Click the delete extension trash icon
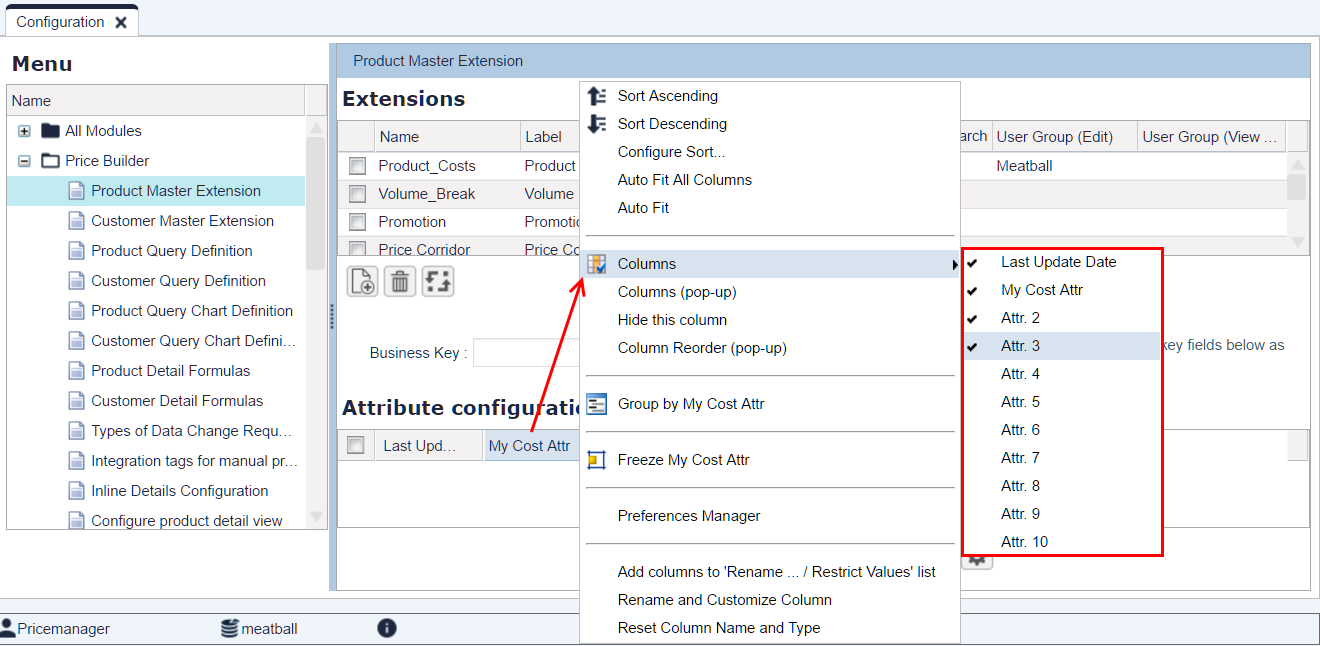Image resolution: width=1320 pixels, height=646 pixels. 398,281
